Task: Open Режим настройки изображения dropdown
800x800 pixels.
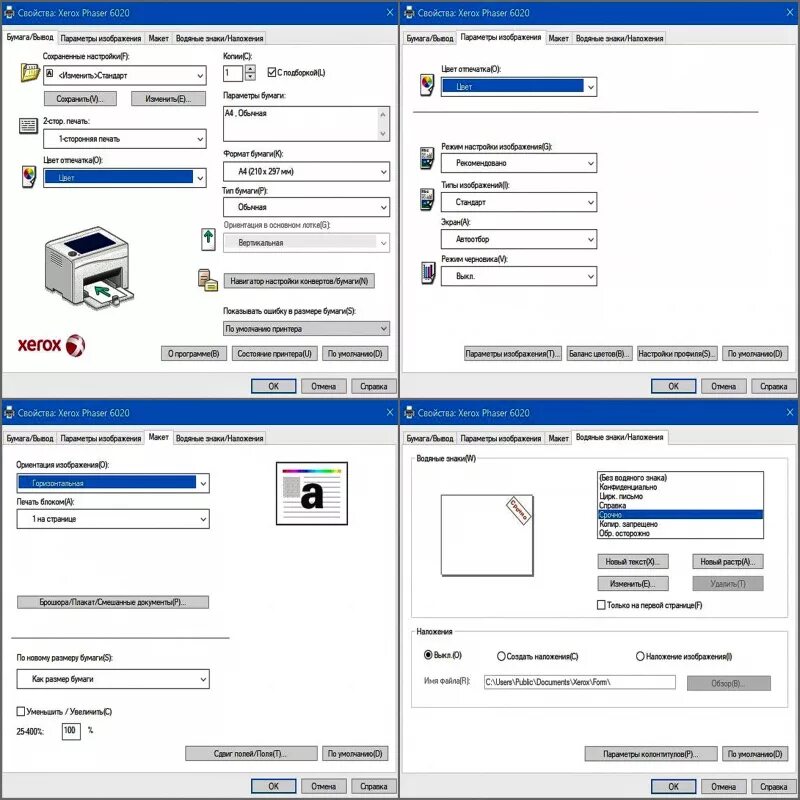Action: point(519,163)
